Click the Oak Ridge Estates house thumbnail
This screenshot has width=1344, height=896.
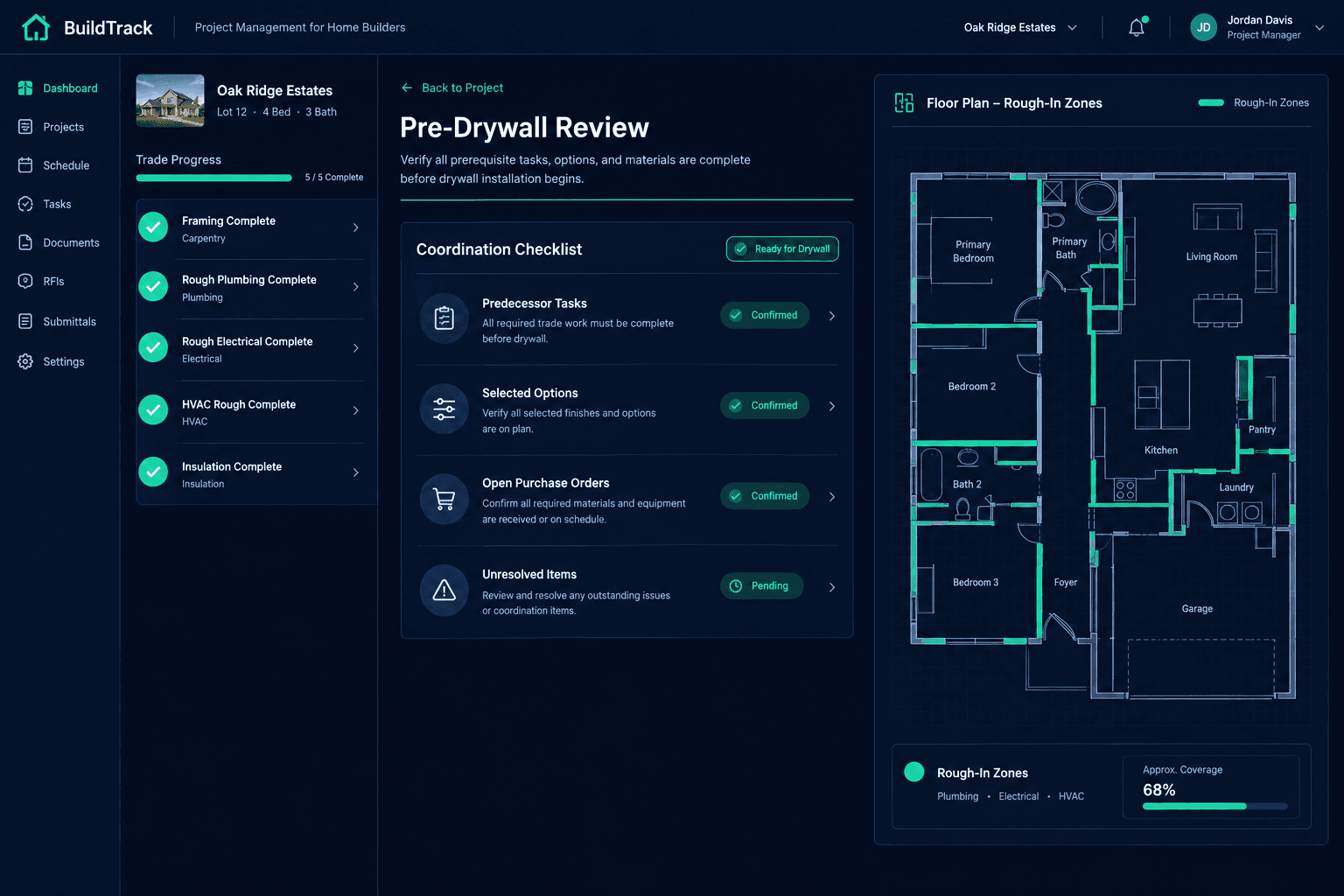tap(171, 101)
